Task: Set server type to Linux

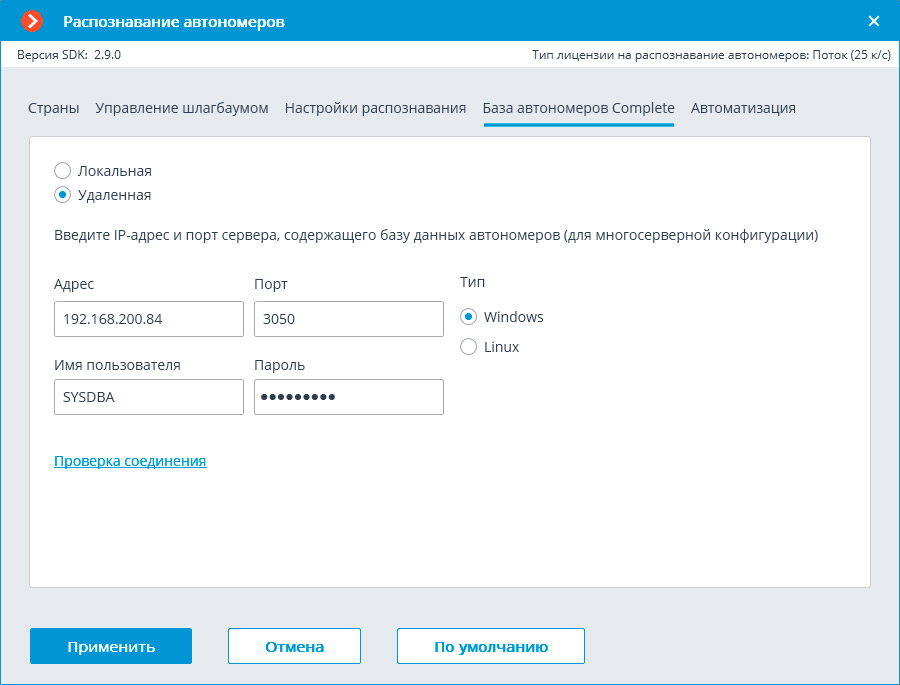Action: [469, 347]
